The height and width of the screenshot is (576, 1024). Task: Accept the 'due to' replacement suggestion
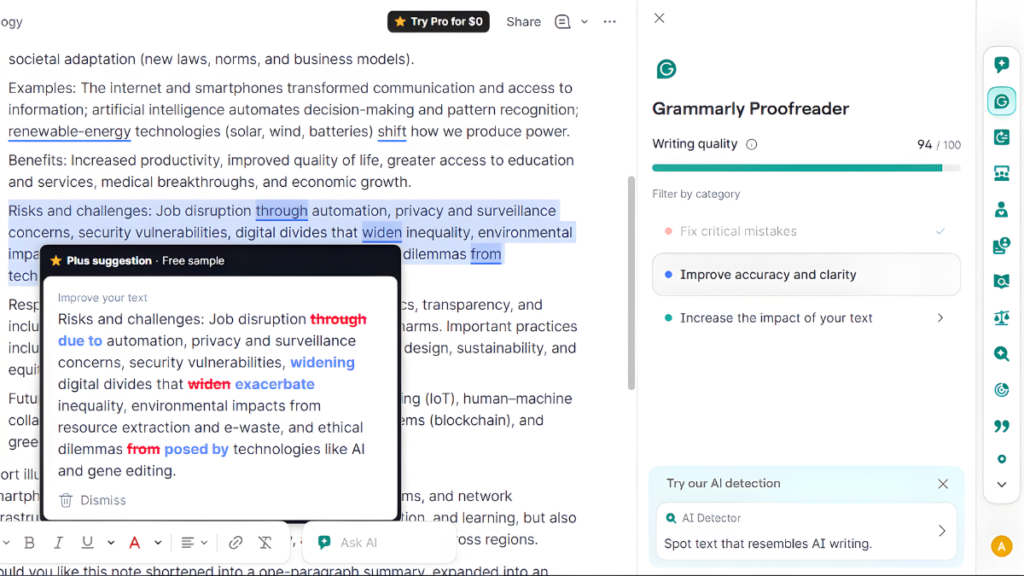pos(80,341)
